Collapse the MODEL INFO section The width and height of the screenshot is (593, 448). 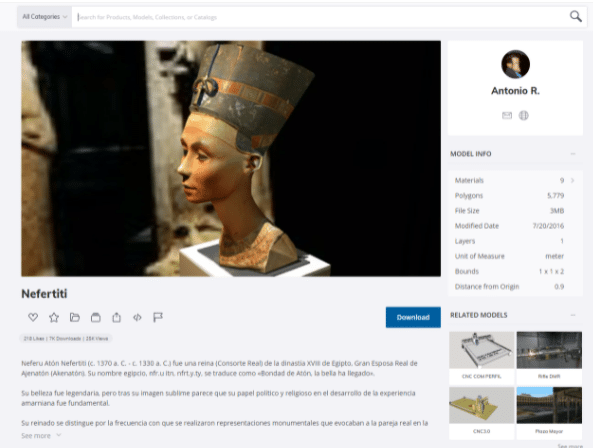pos(573,154)
